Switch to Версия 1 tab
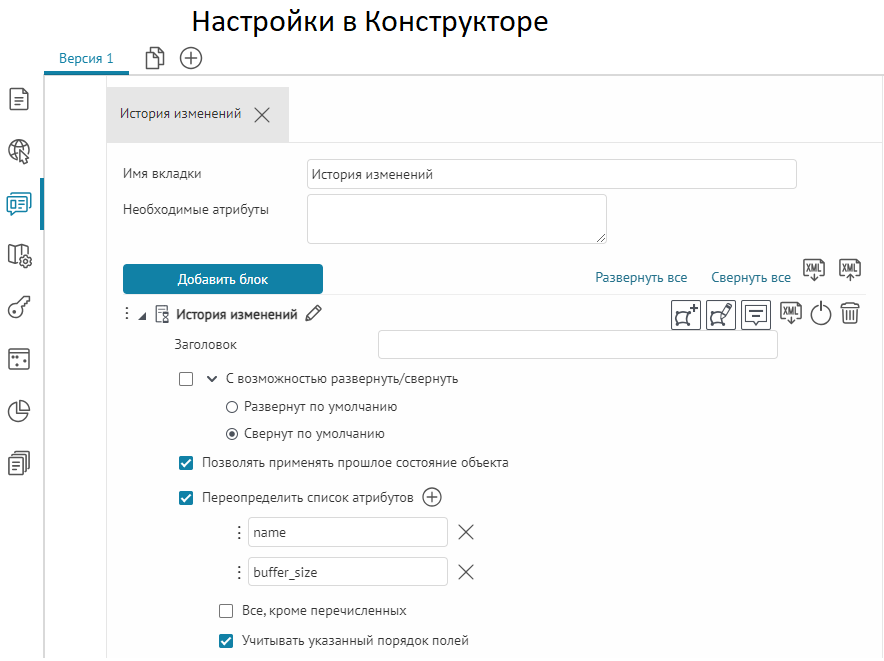The height and width of the screenshot is (661, 884). coord(86,59)
